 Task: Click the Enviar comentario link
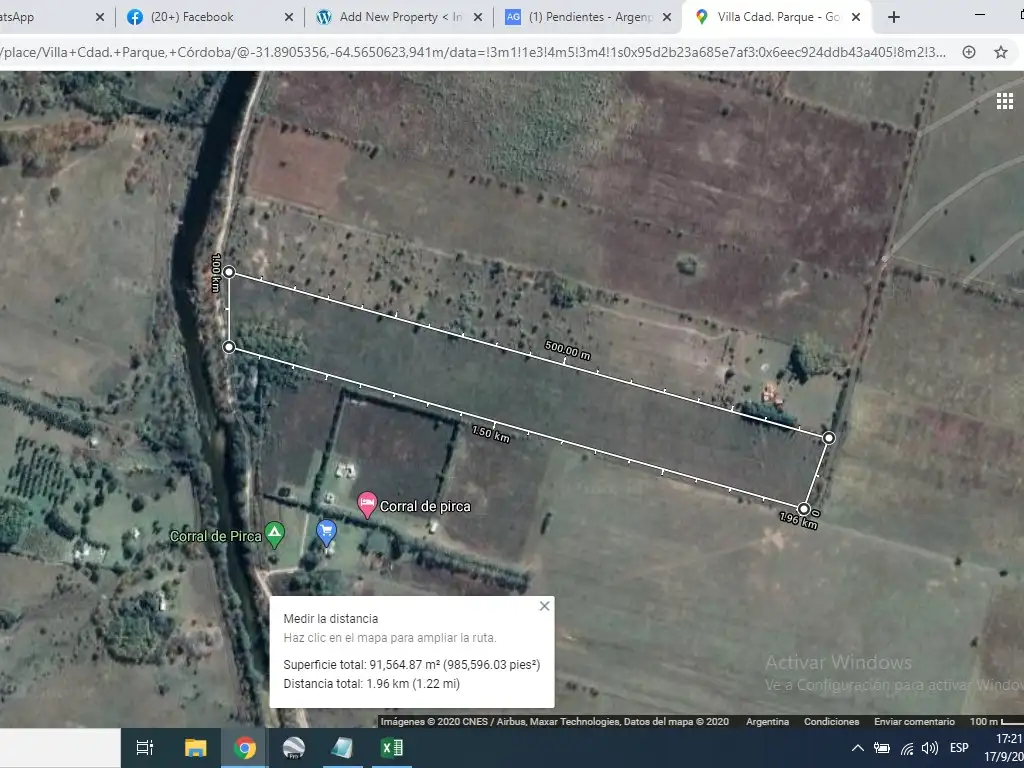tap(914, 722)
